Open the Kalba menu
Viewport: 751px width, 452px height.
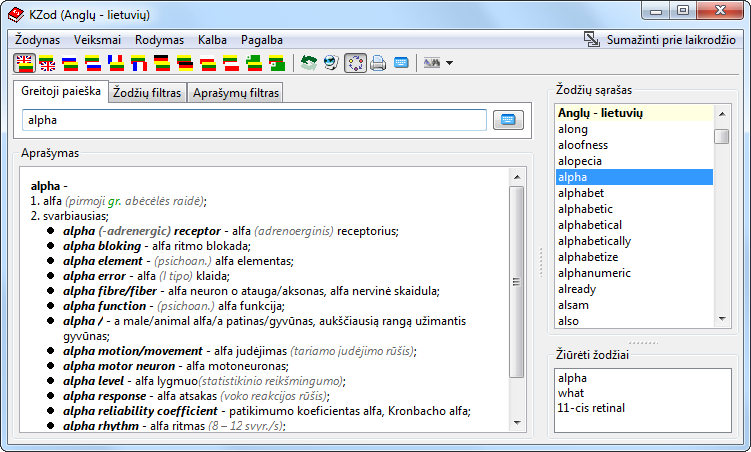click(212, 40)
